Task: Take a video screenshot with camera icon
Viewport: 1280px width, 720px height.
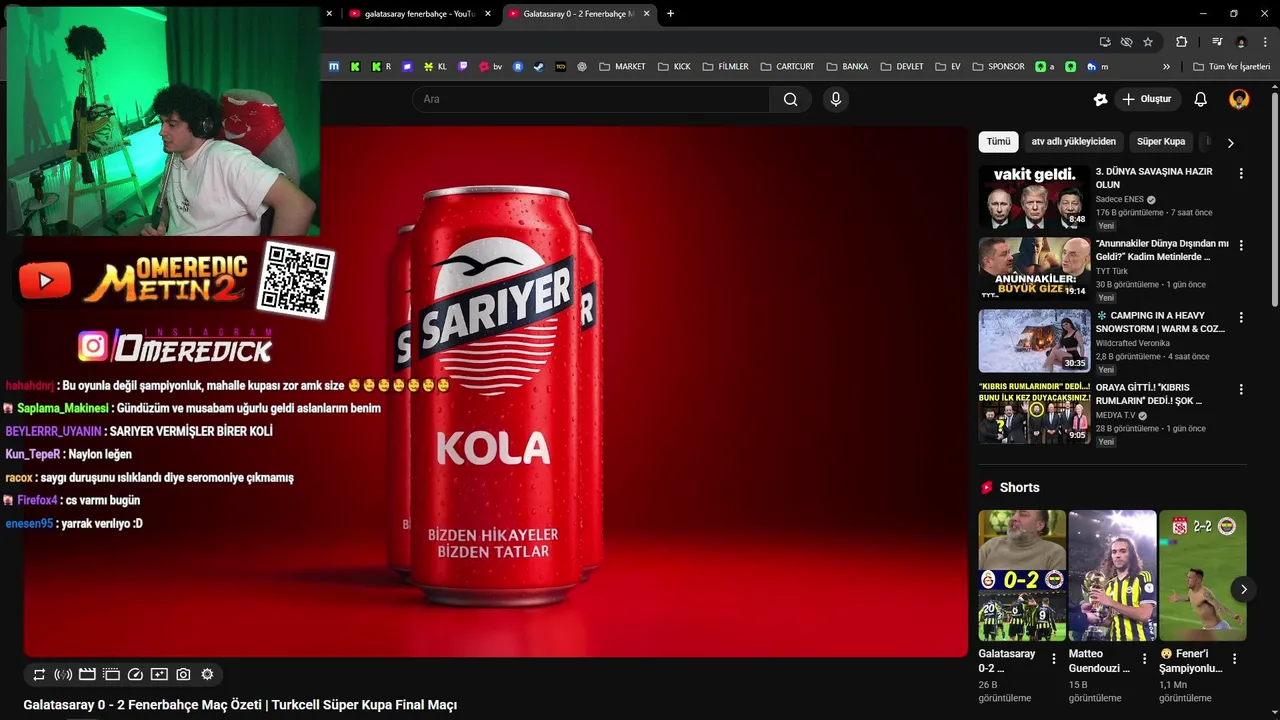Action: [x=183, y=675]
